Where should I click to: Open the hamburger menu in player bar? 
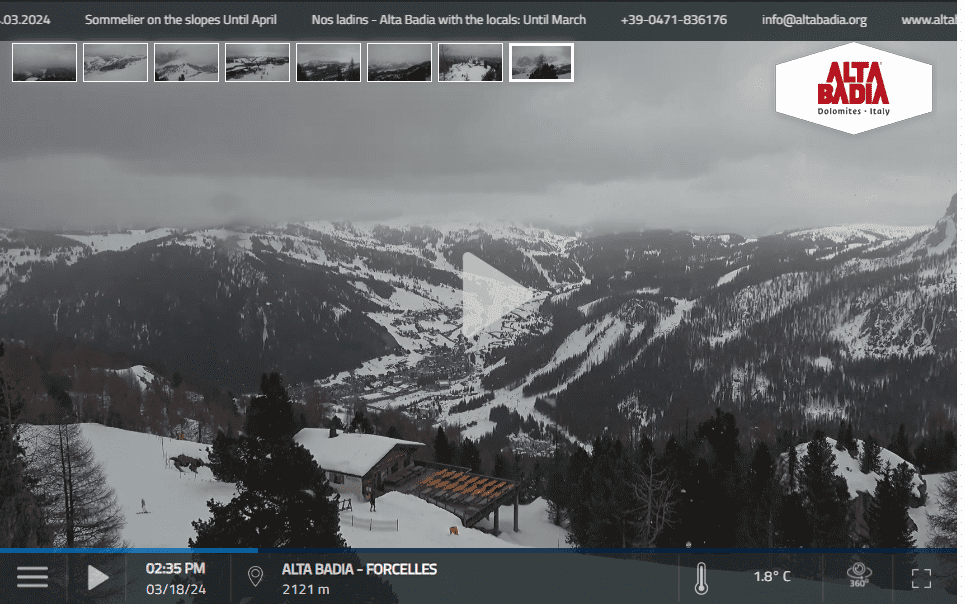32,577
